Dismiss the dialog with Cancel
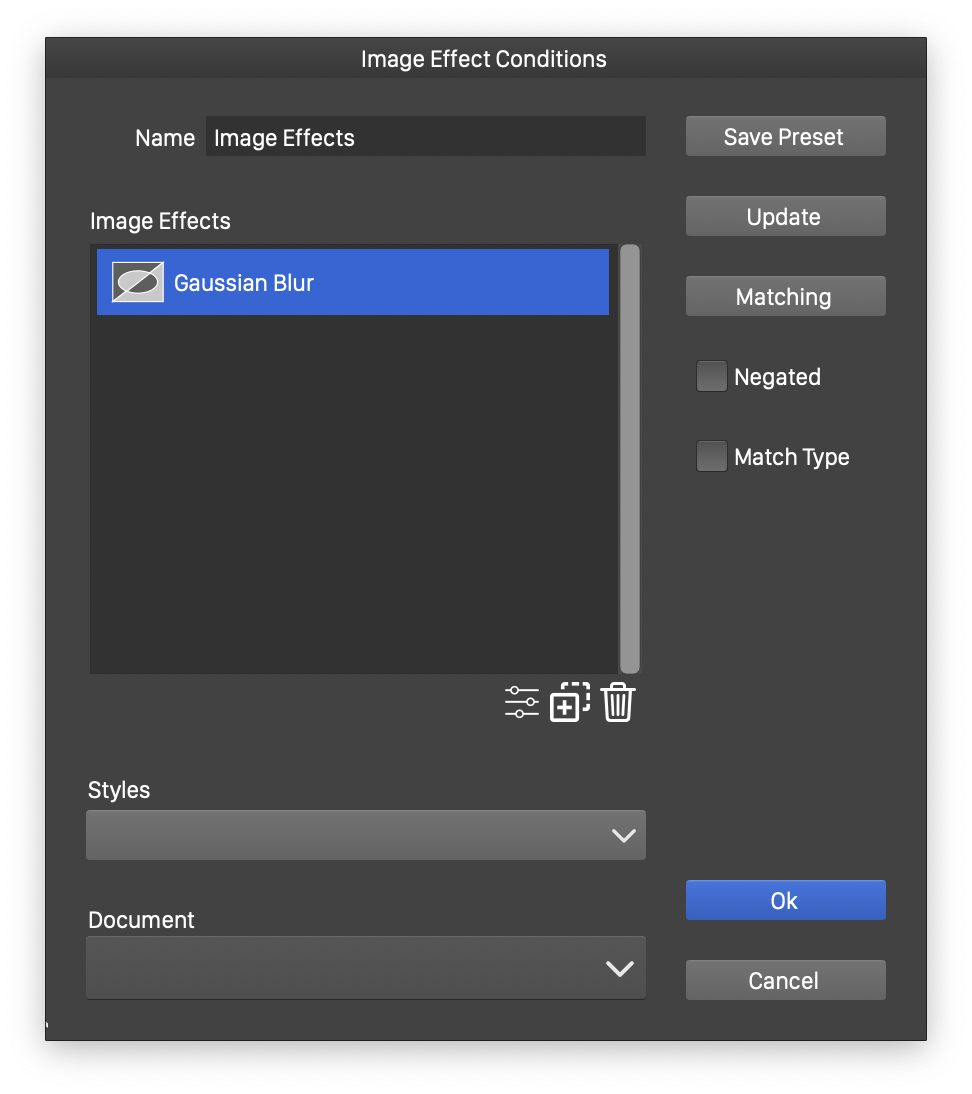Viewport: 972px width, 1094px height. 785,980
